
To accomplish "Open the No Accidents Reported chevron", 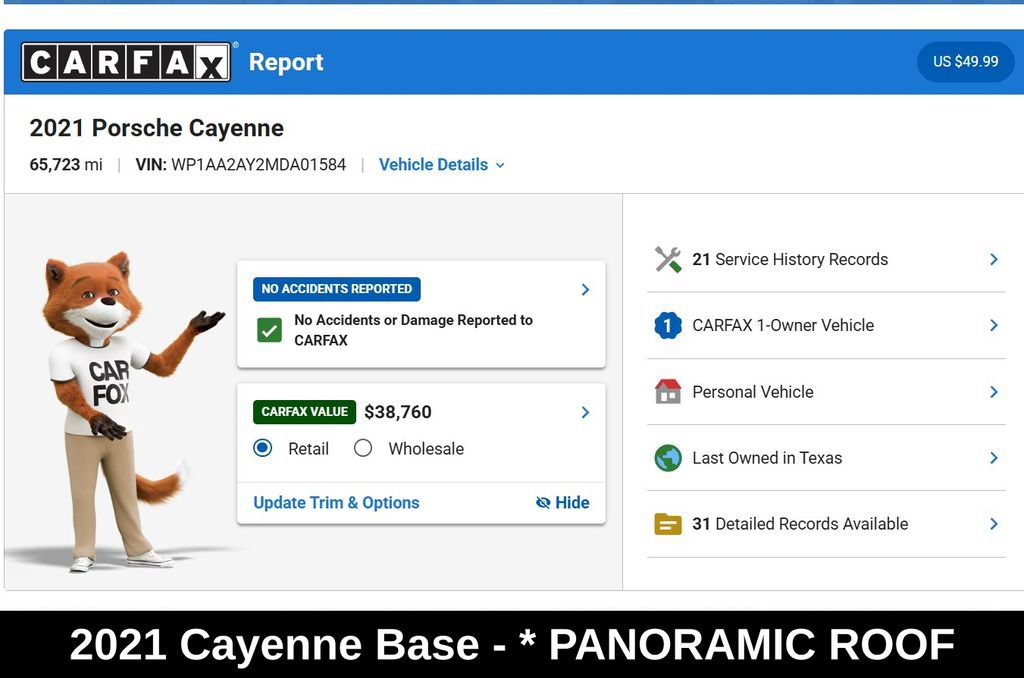I will pyautogui.click(x=585, y=289).
